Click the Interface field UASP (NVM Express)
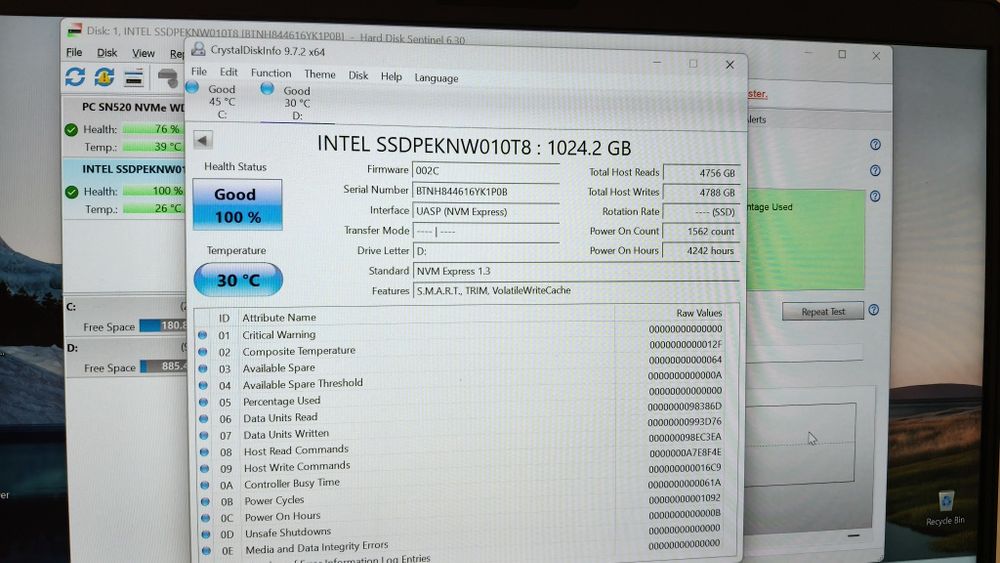The height and width of the screenshot is (563, 1000). pyautogui.click(x=486, y=211)
